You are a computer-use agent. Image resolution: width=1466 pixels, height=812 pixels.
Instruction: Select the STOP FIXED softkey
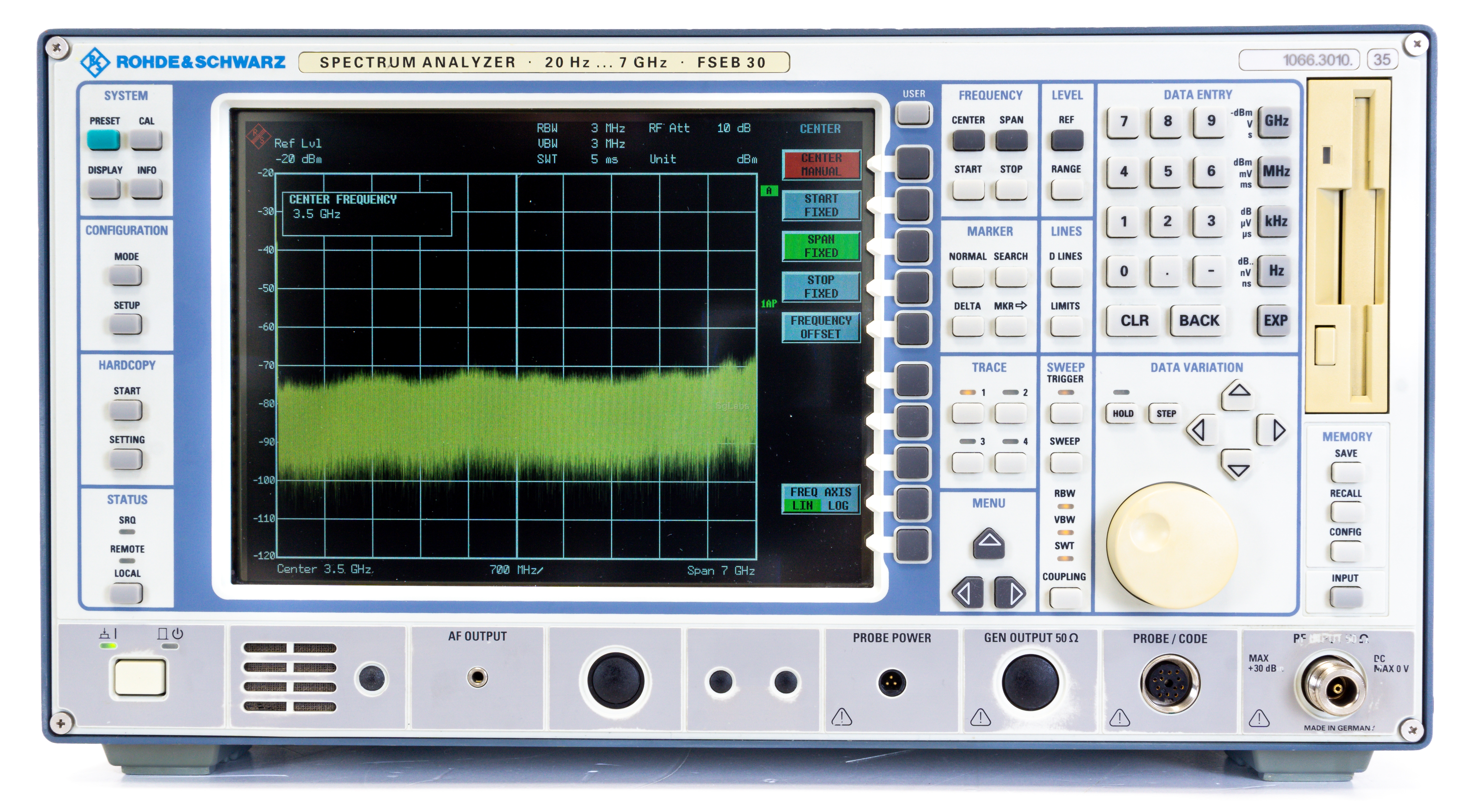(x=821, y=287)
